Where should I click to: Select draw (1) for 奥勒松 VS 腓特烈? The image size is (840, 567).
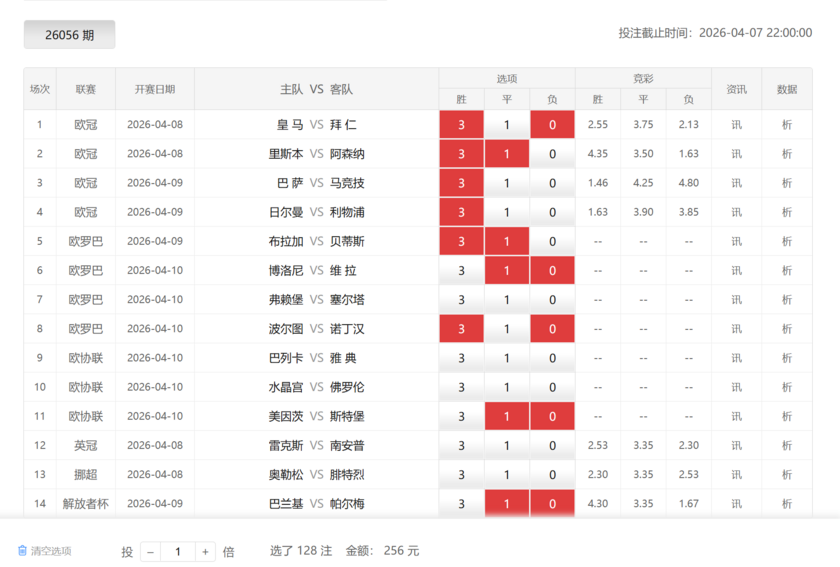coord(507,475)
